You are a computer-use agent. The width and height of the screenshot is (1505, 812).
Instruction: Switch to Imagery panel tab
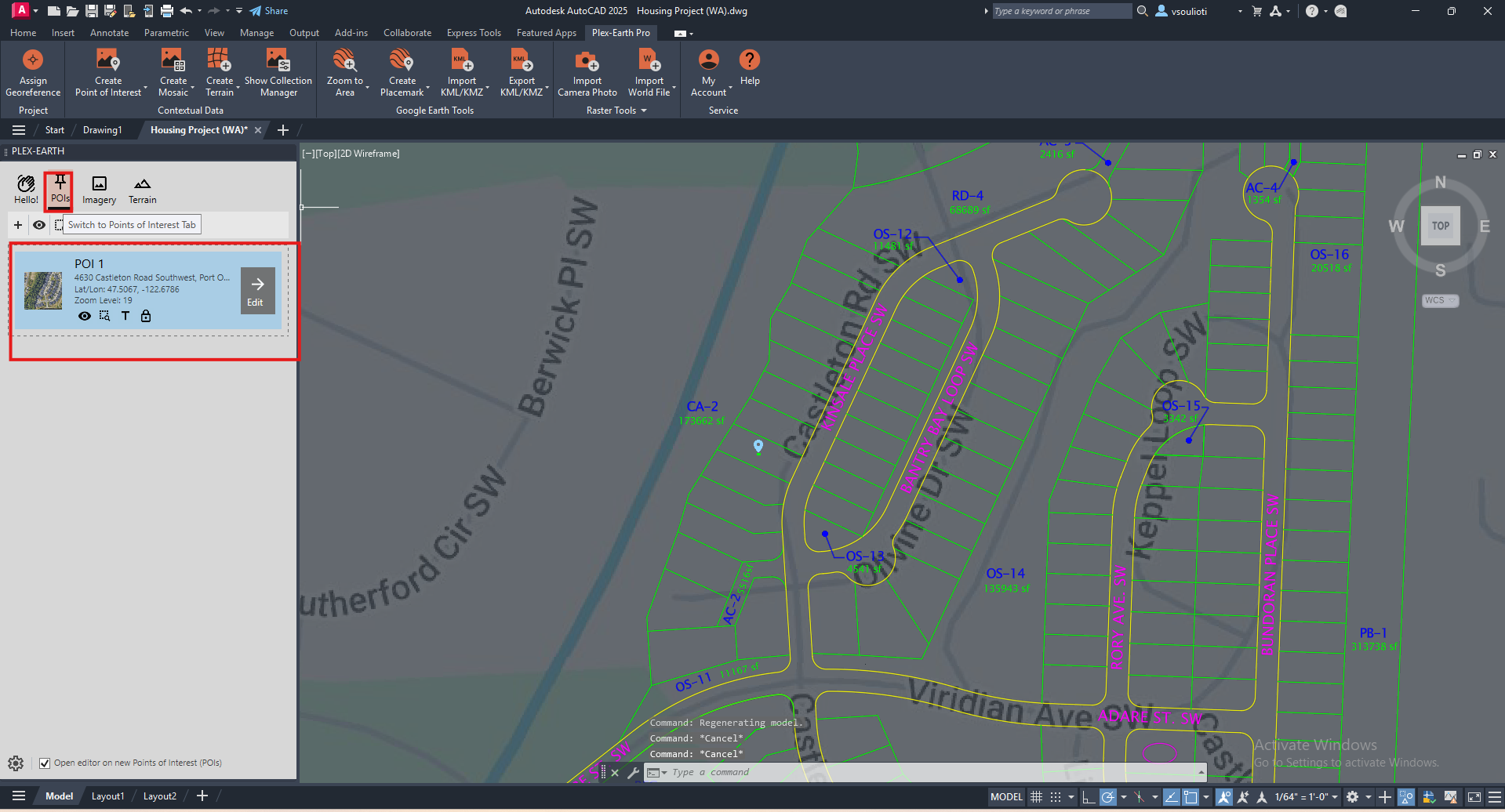tap(99, 190)
